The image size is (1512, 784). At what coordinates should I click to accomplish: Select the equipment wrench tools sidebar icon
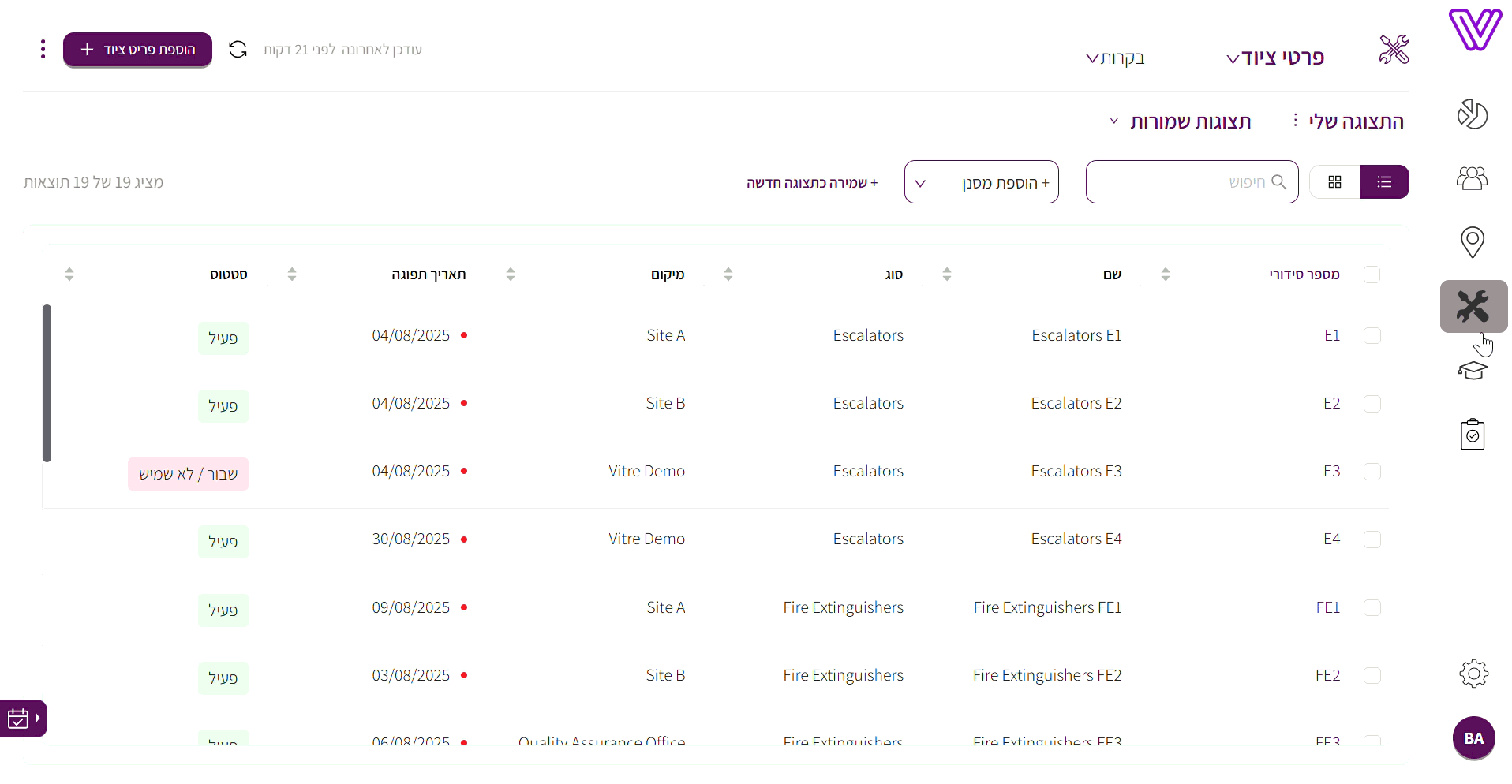point(1473,306)
